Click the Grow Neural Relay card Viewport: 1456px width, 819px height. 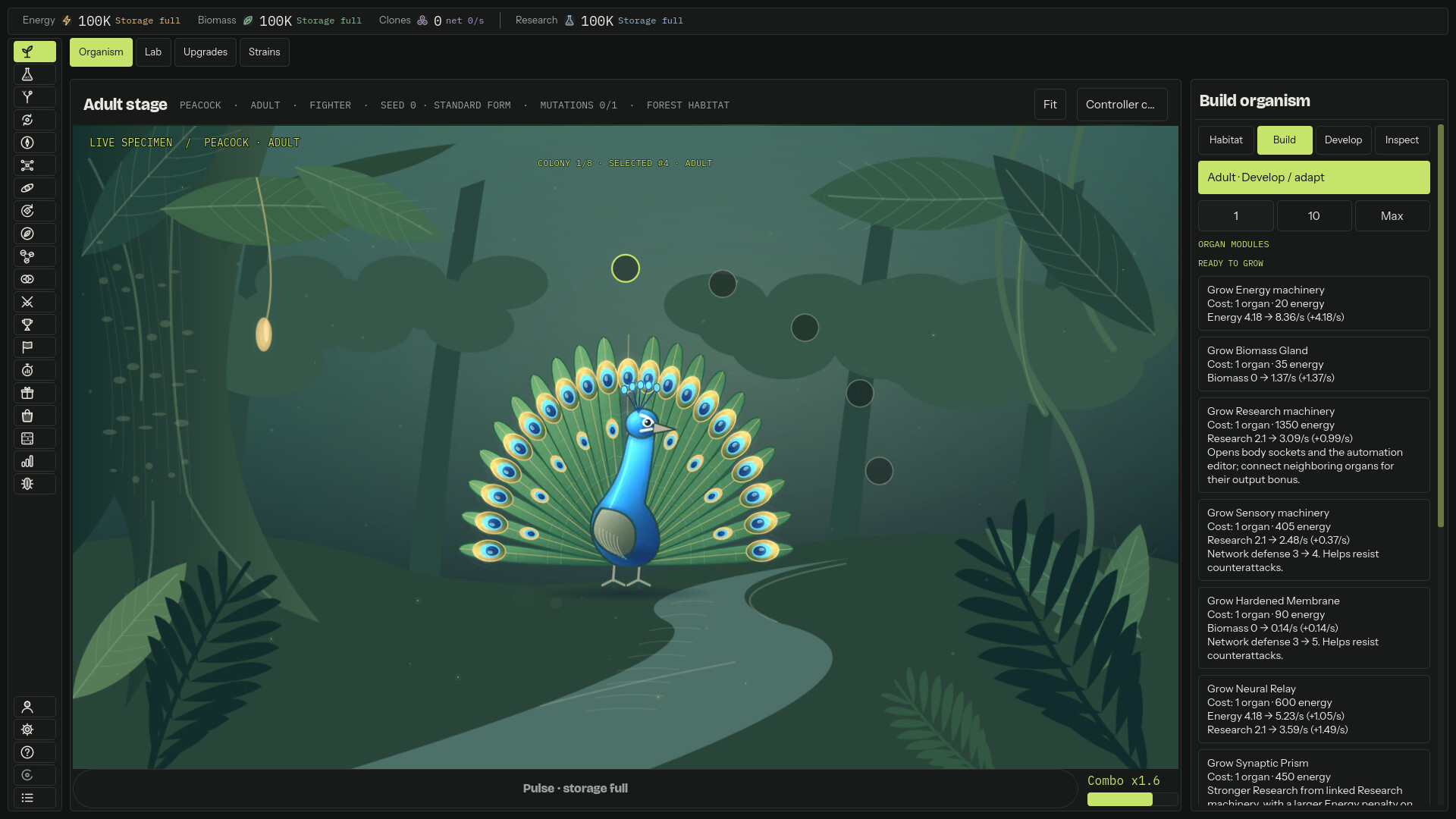[x=1313, y=709]
